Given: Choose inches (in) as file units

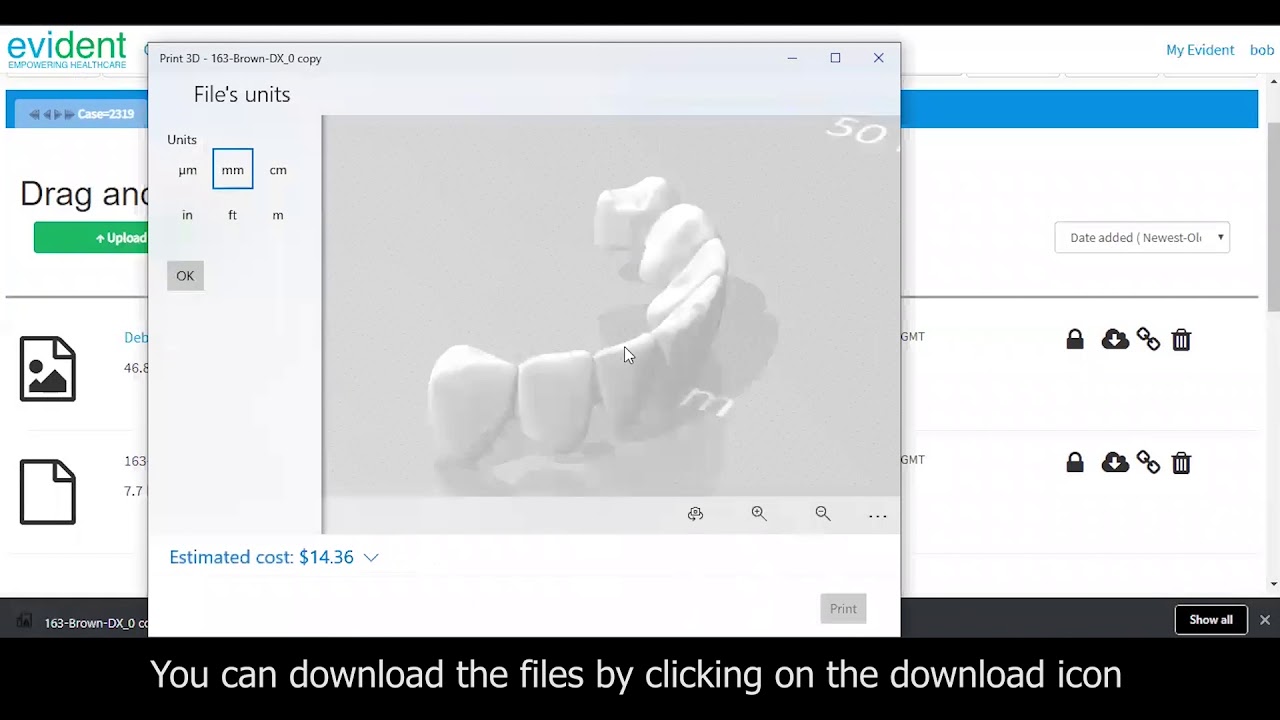Looking at the screenshot, I should pyautogui.click(x=187, y=215).
